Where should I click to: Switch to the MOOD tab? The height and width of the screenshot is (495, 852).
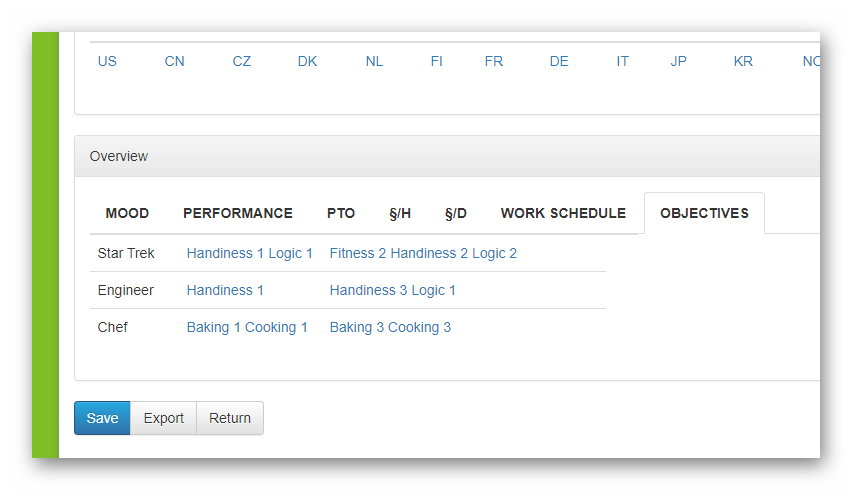click(127, 213)
